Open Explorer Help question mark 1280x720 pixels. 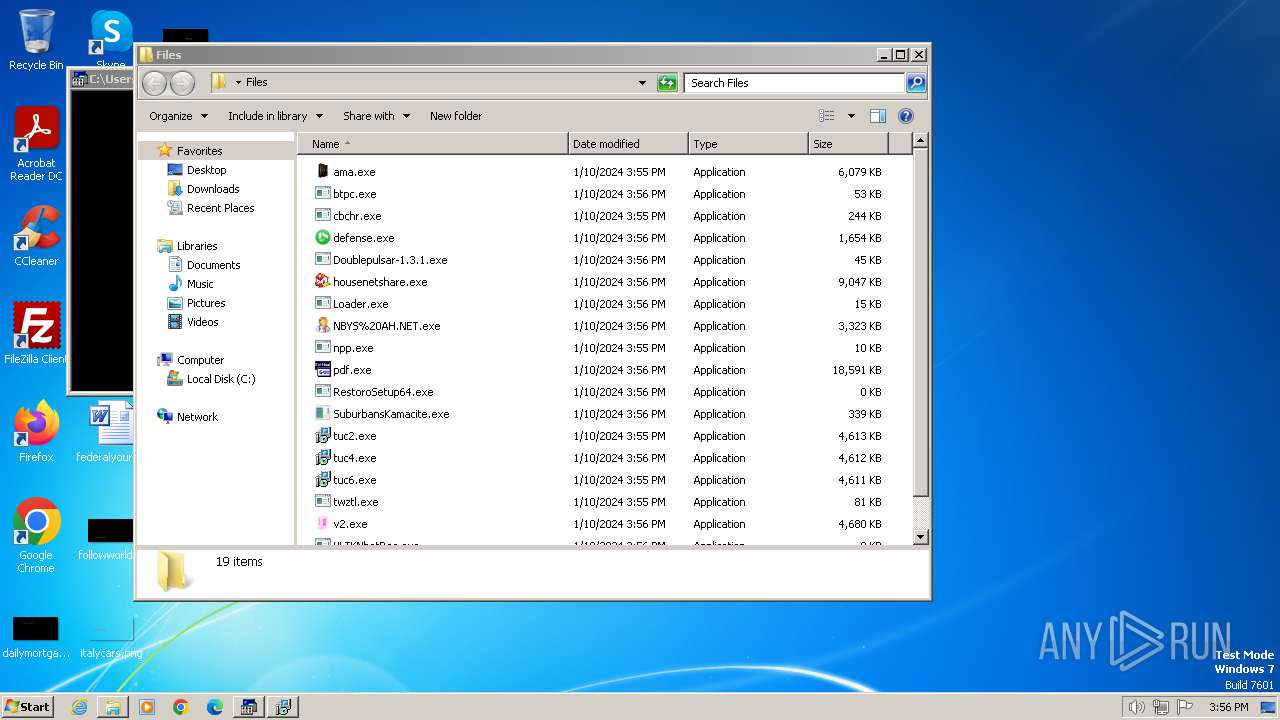(x=906, y=116)
